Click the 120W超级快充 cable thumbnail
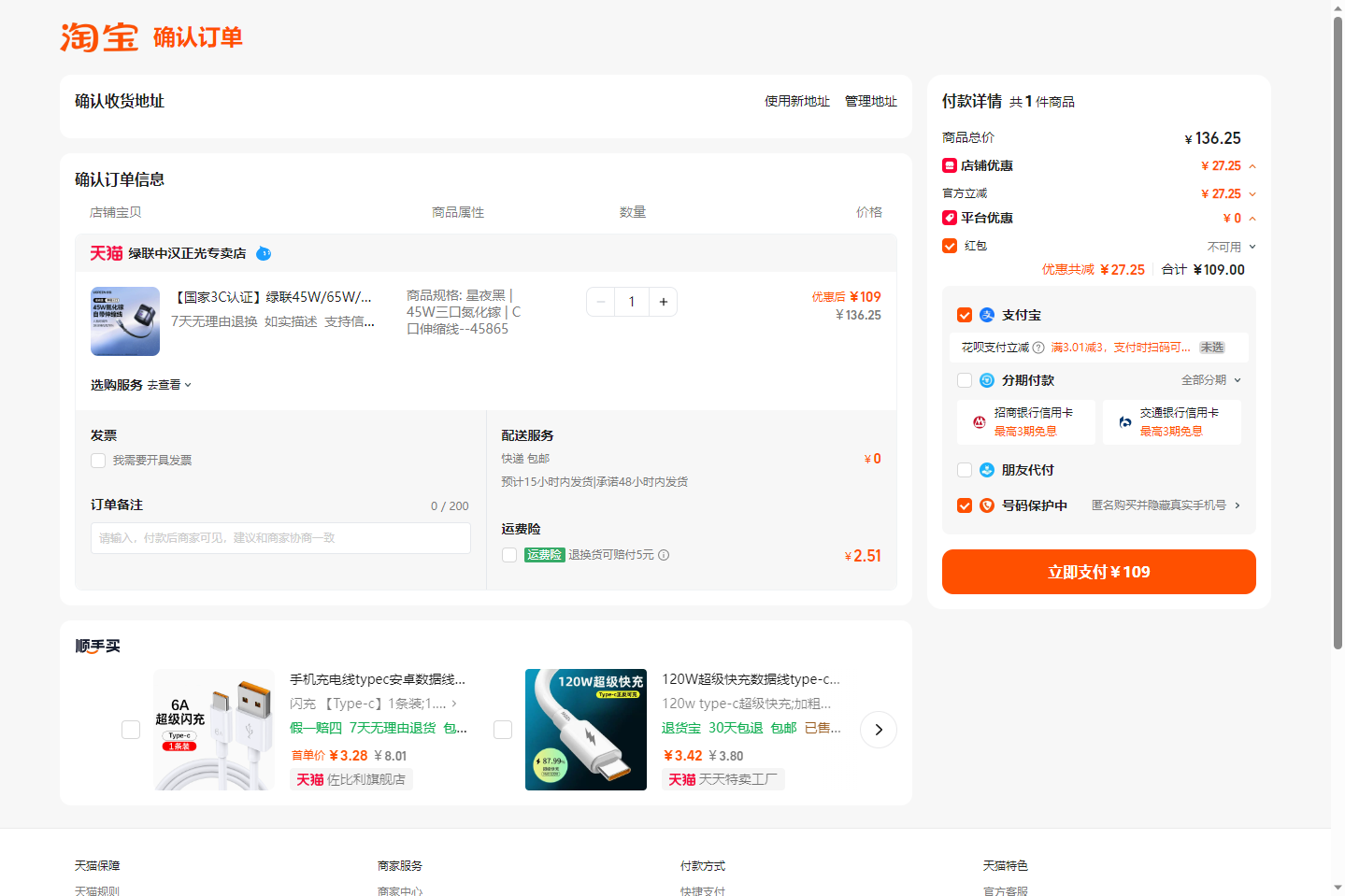The height and width of the screenshot is (896, 1345). tap(586, 730)
